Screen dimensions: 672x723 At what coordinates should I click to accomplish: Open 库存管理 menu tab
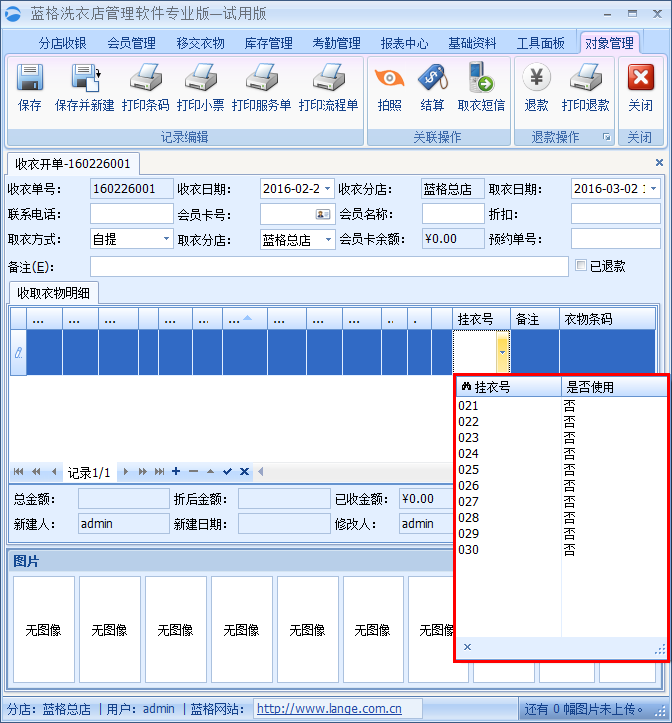tap(268, 43)
